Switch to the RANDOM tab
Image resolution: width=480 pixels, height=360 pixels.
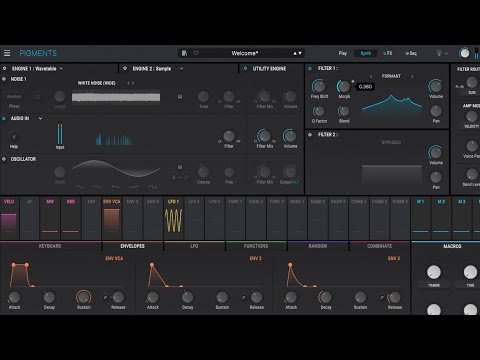tap(318, 246)
